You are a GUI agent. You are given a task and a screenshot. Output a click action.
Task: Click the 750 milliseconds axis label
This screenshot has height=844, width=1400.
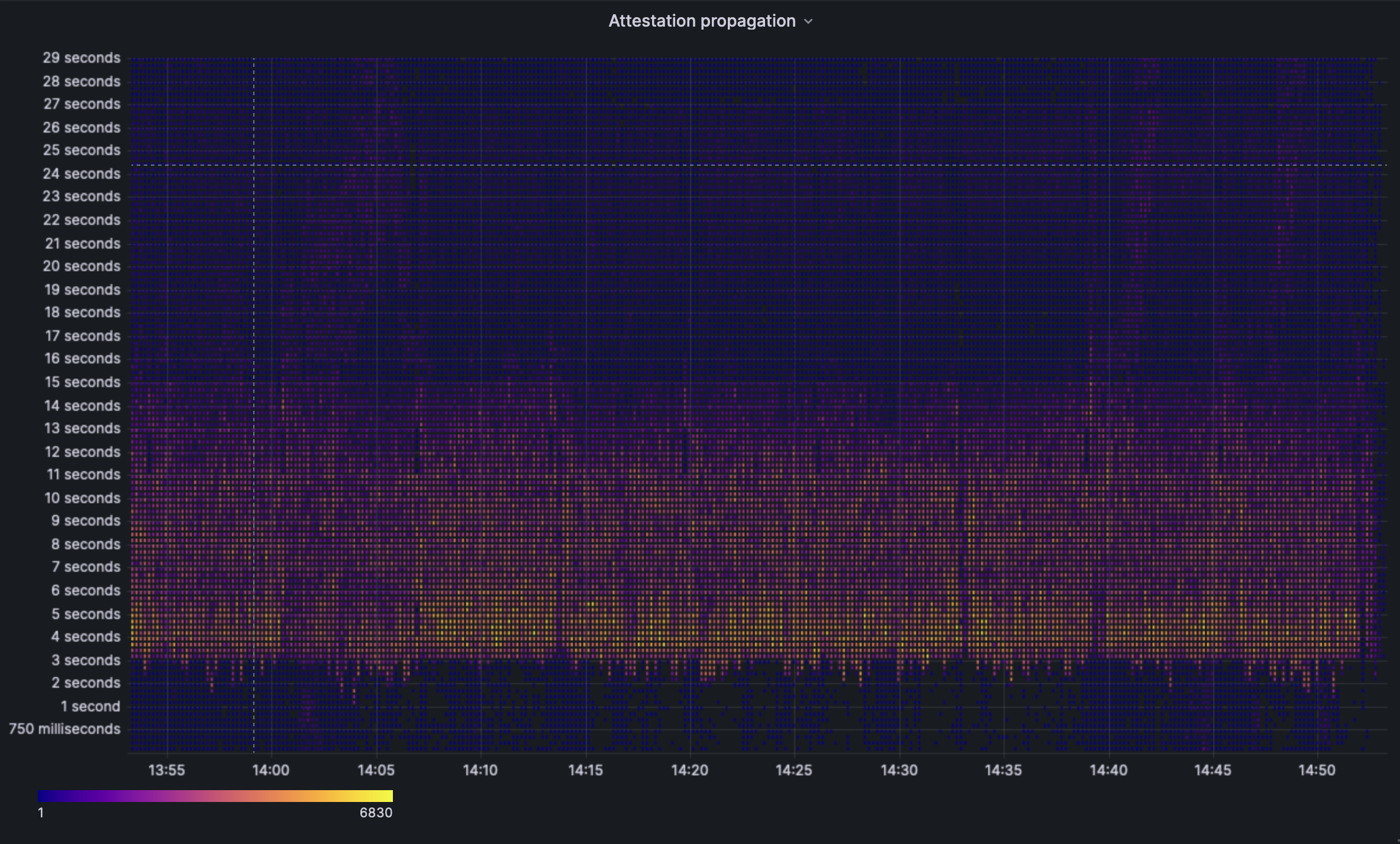click(x=65, y=729)
